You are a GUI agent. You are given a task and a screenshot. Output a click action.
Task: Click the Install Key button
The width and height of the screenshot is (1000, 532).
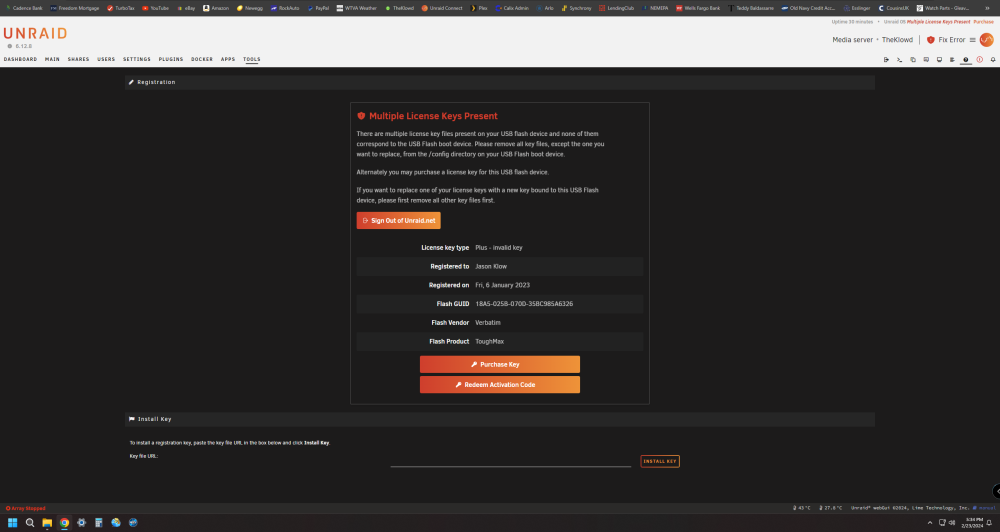[660, 461]
